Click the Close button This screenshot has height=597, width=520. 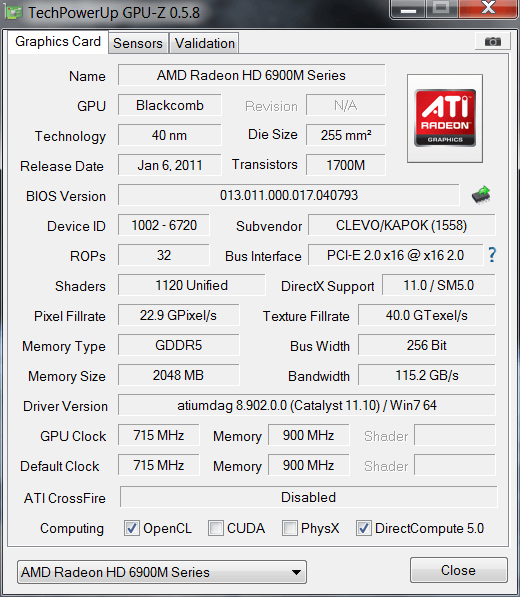(x=458, y=570)
